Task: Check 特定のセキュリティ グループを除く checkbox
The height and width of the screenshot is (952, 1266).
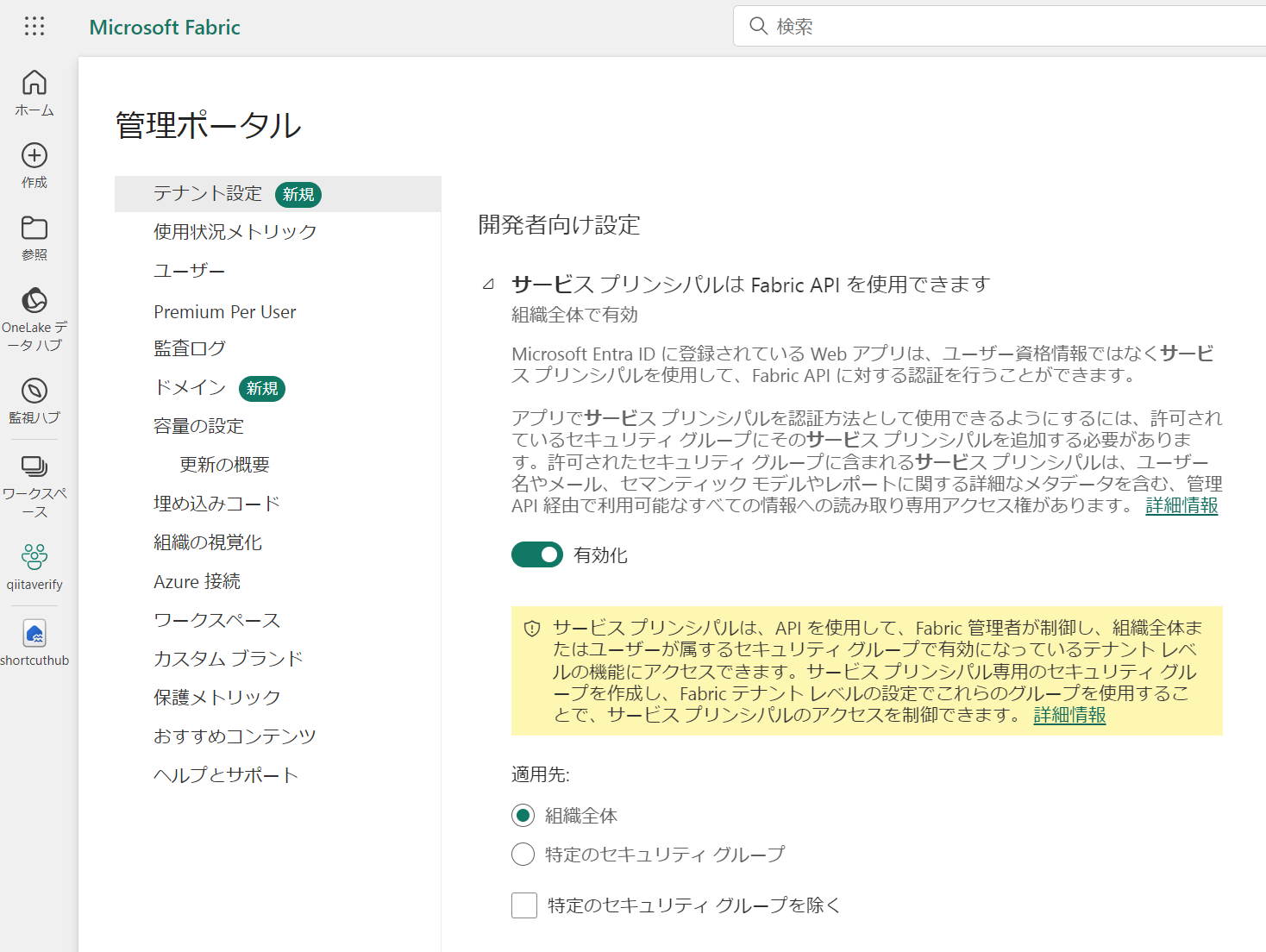Action: [x=524, y=905]
